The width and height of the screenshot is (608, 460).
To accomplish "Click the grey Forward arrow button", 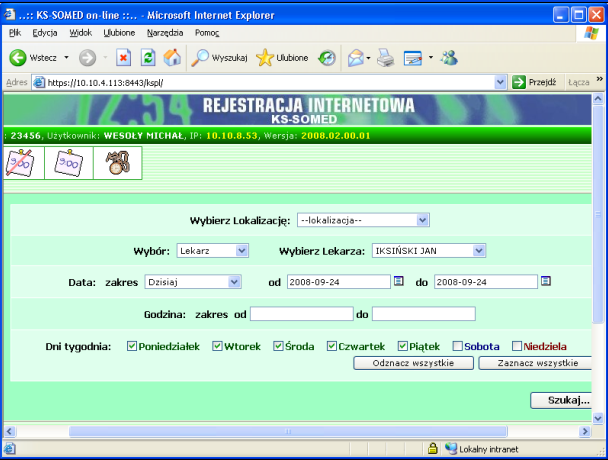I will pos(87,58).
